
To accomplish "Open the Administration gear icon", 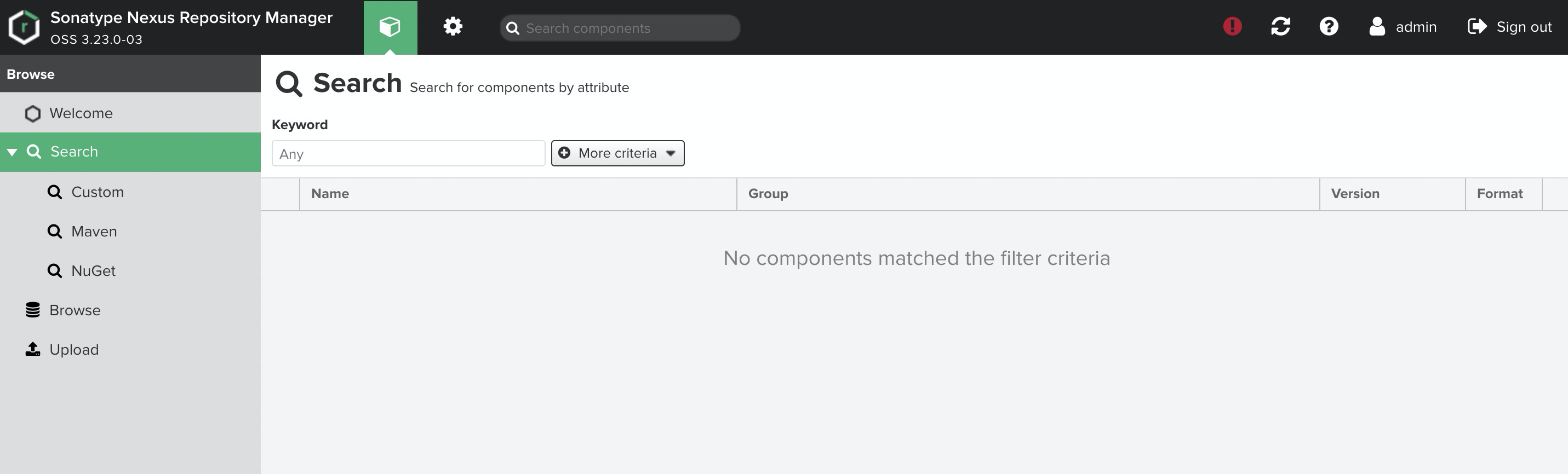I will (452, 27).
